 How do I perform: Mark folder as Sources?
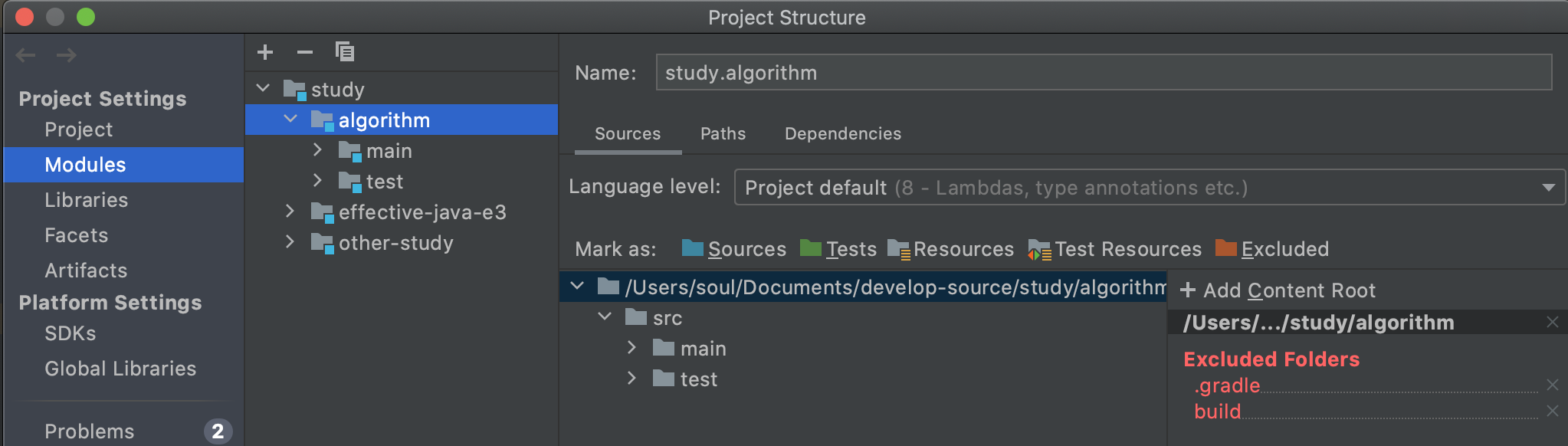tap(733, 249)
